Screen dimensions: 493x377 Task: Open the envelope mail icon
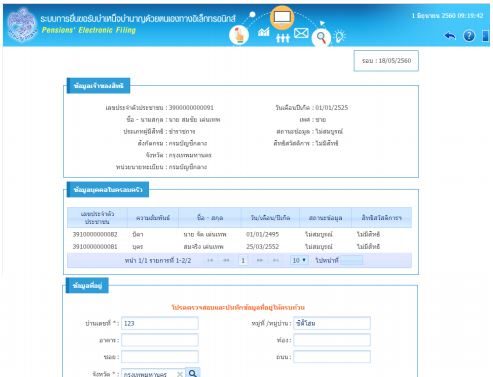tap(301, 33)
